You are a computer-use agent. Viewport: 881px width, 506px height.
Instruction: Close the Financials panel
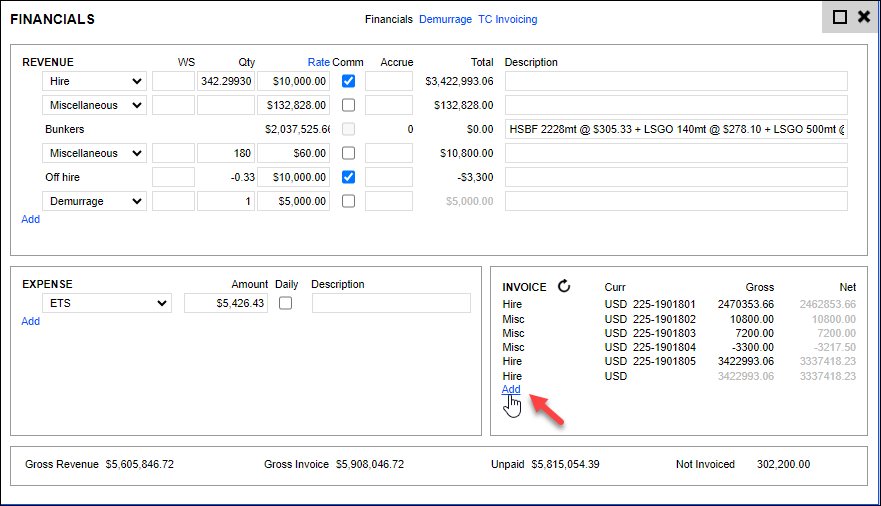[x=863, y=18]
